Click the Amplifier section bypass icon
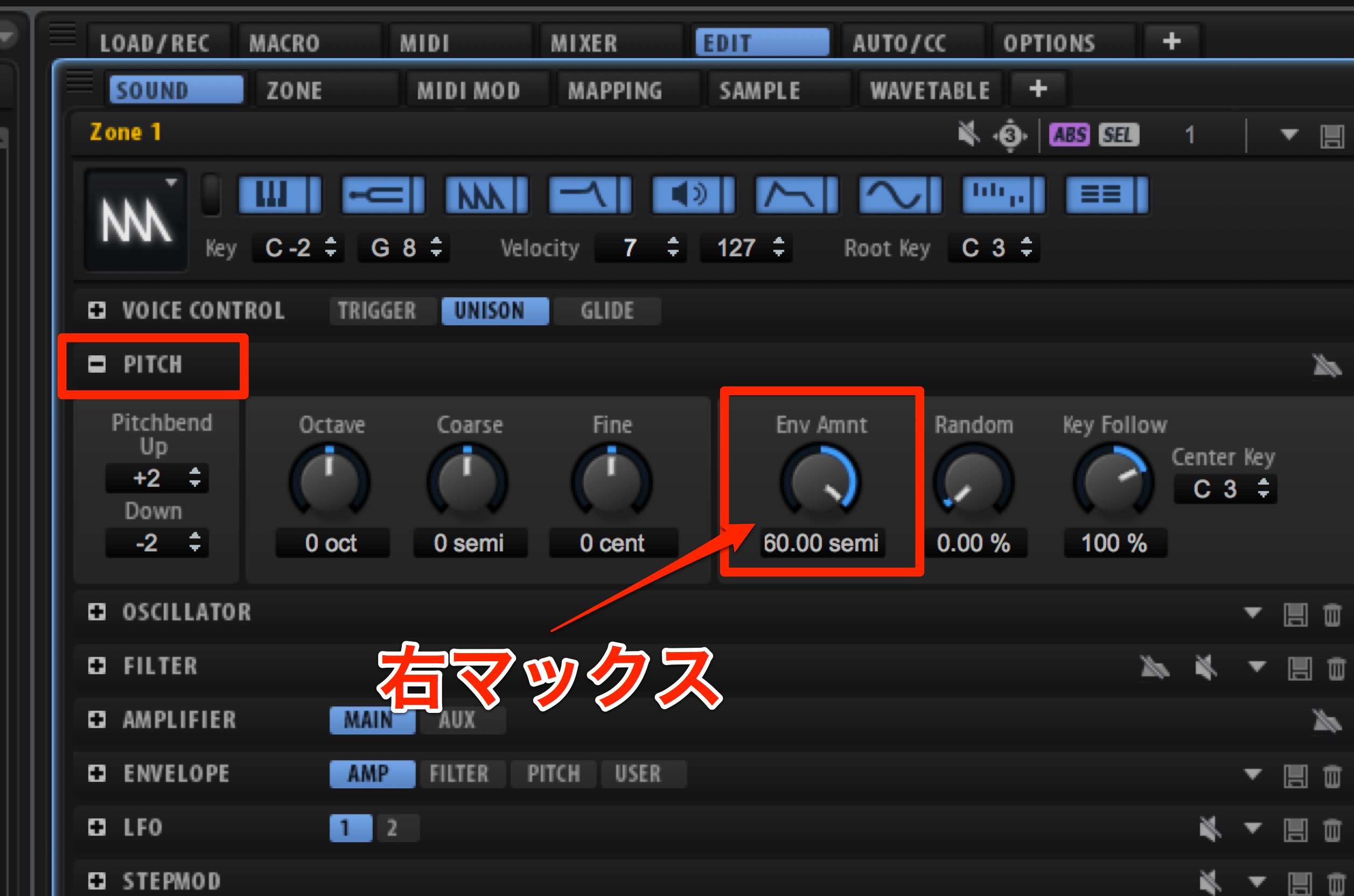 click(1326, 720)
